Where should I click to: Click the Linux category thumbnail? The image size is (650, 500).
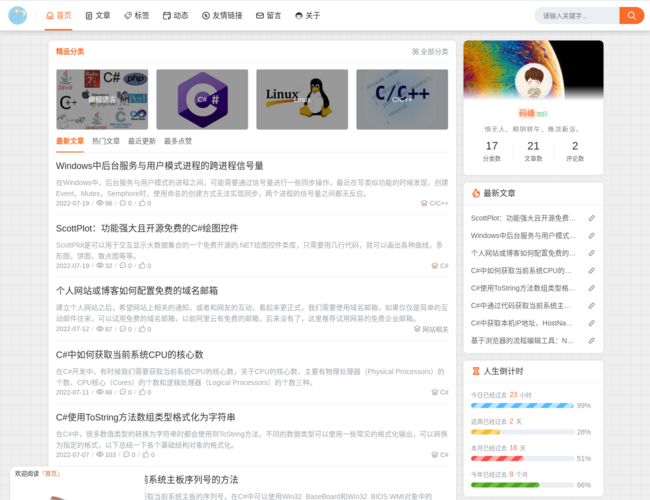302,99
